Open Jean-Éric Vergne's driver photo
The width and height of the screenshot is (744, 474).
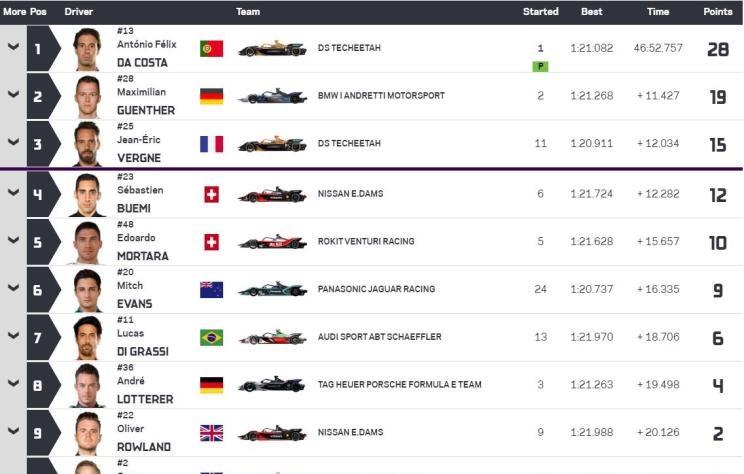[x=88, y=144]
